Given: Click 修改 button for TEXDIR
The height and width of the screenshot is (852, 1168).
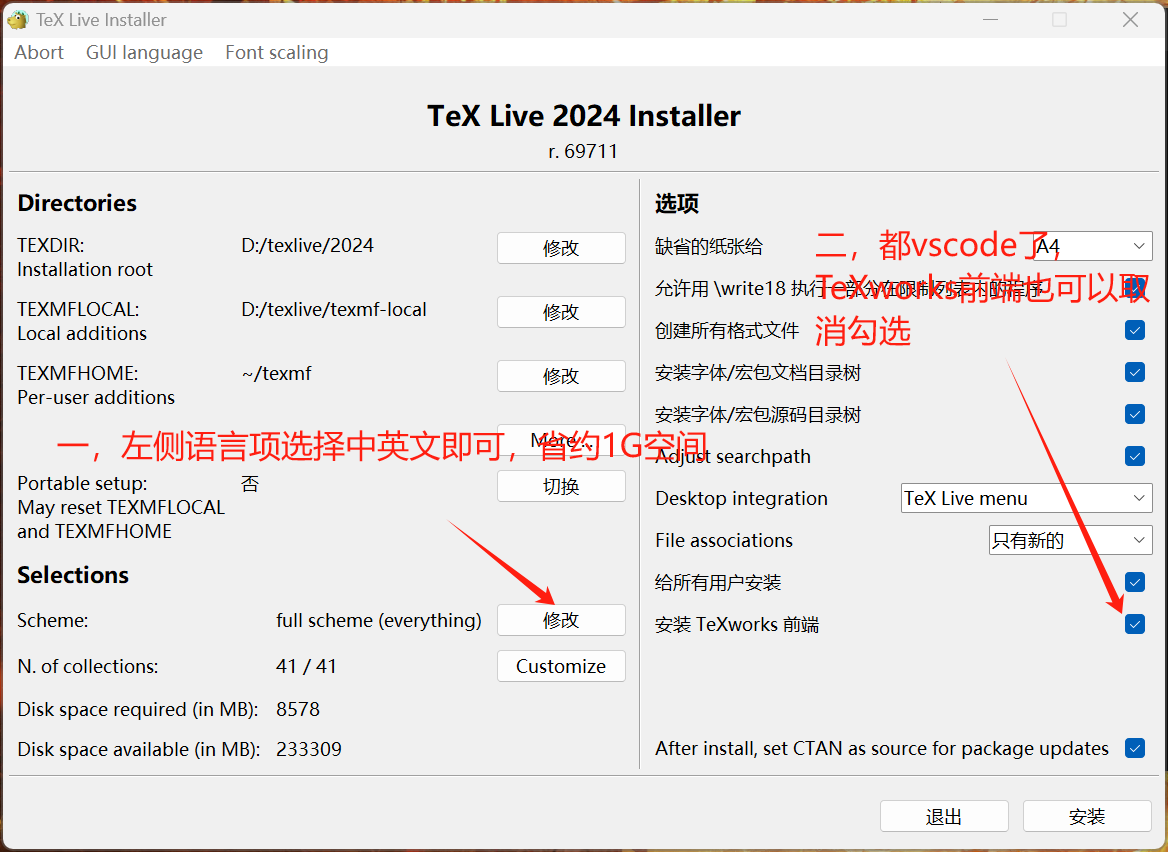Looking at the screenshot, I should 561,248.
